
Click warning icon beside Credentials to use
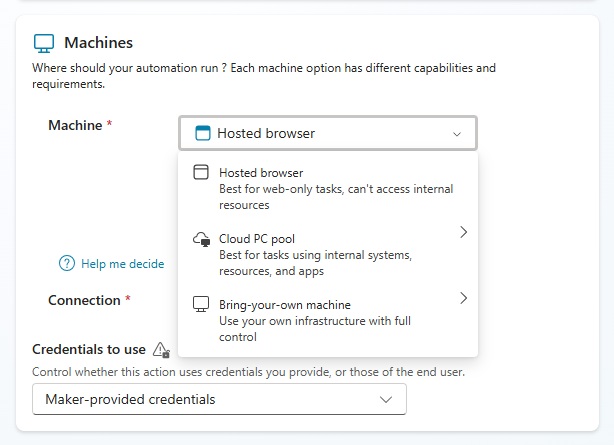(x=161, y=350)
